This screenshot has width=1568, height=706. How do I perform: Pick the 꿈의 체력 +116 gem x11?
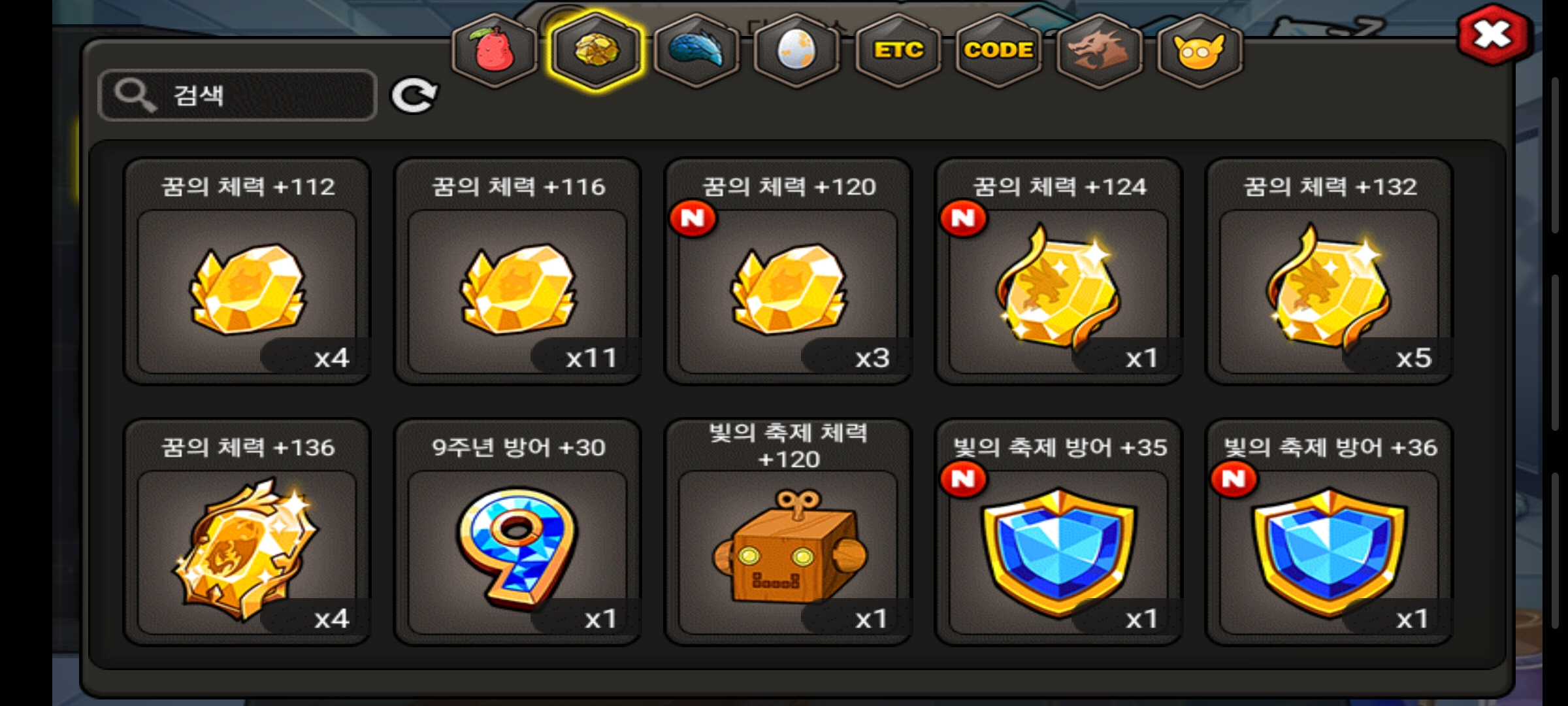517,271
